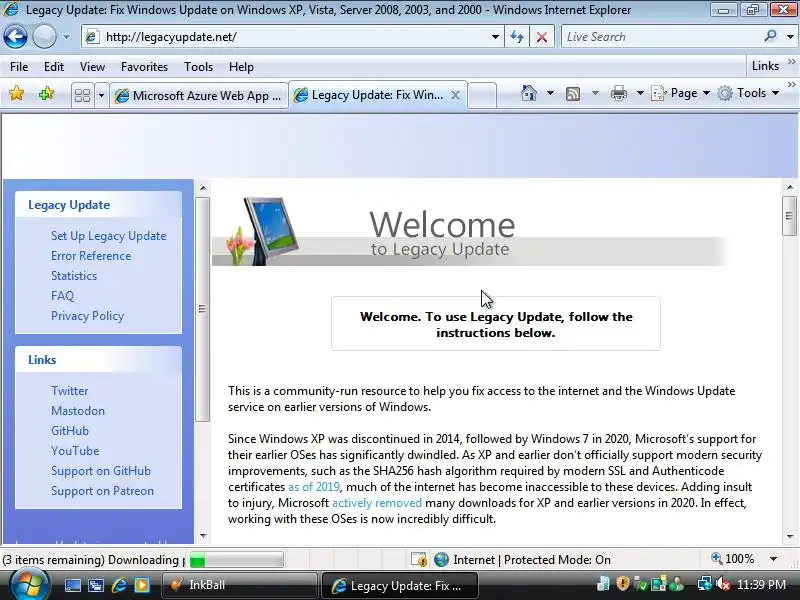The width and height of the screenshot is (800, 600).
Task: Click Support on Patreon link
Action: coord(102,491)
